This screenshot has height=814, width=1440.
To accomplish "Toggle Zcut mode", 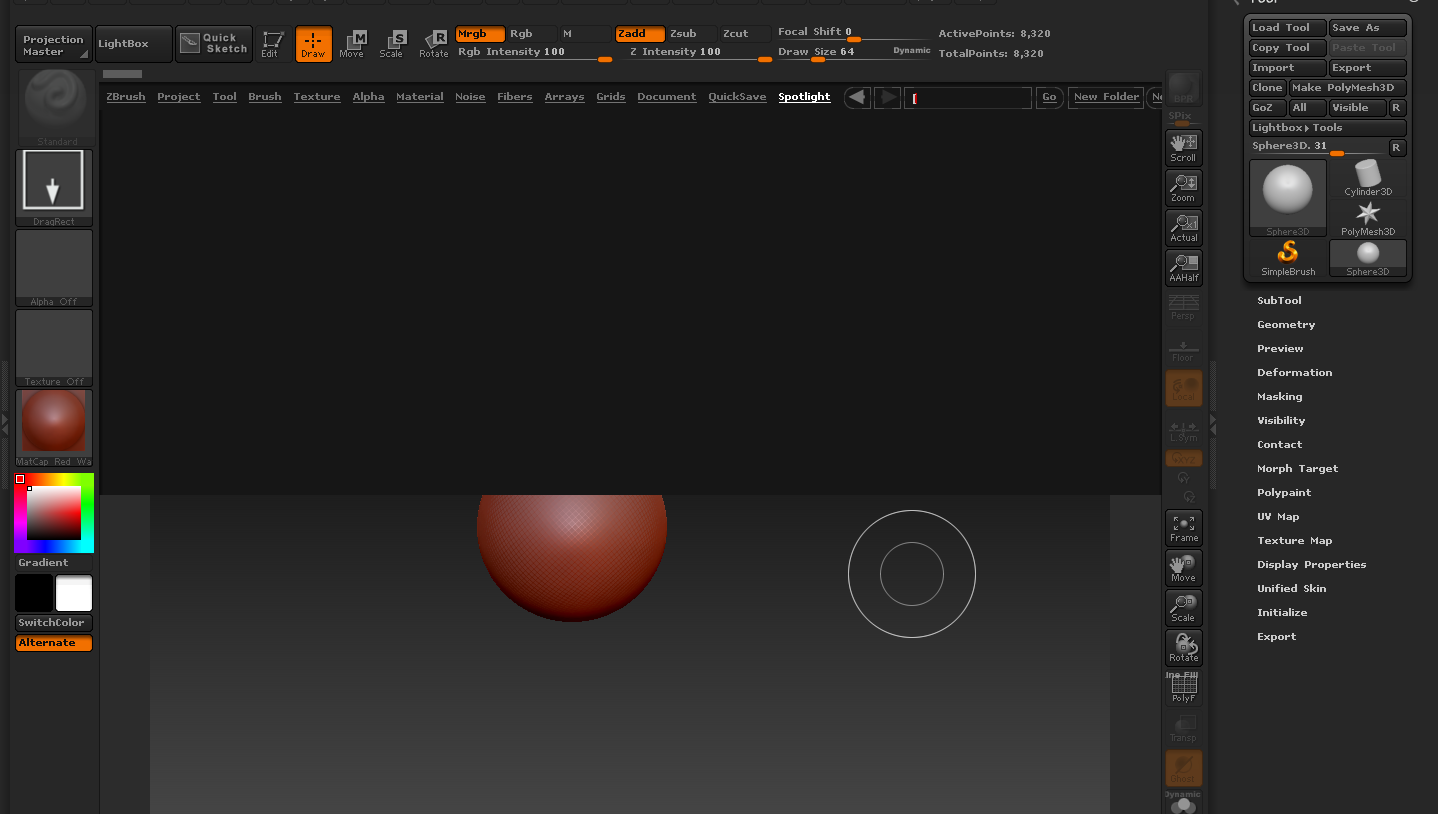I will pyautogui.click(x=745, y=34).
